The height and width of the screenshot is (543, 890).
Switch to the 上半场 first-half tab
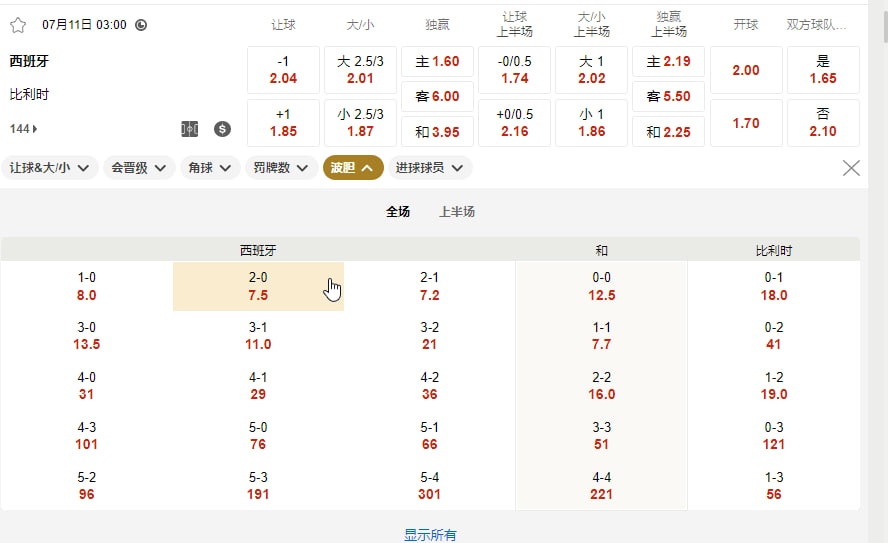(x=457, y=212)
